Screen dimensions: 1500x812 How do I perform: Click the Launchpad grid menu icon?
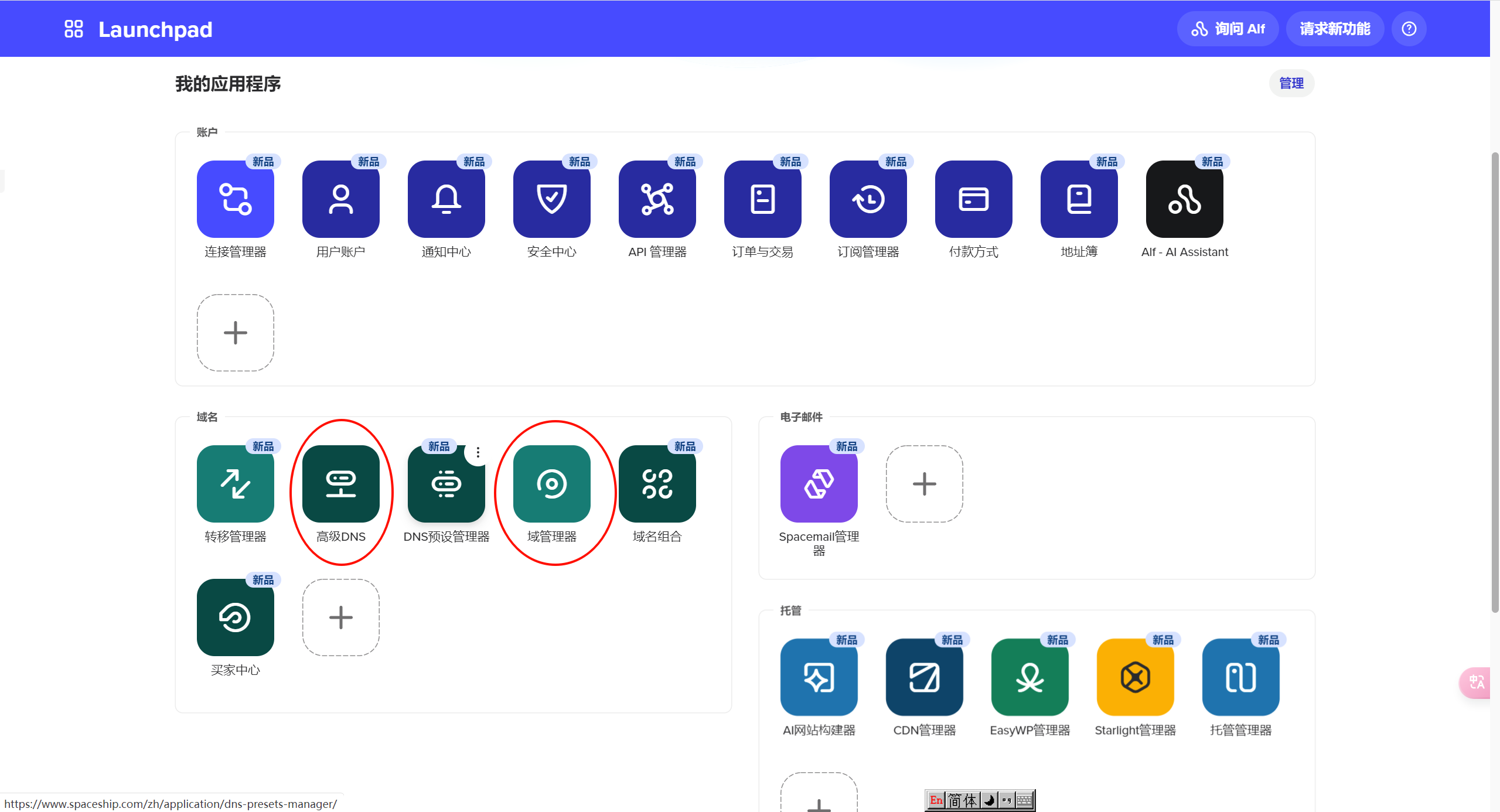pos(74,29)
